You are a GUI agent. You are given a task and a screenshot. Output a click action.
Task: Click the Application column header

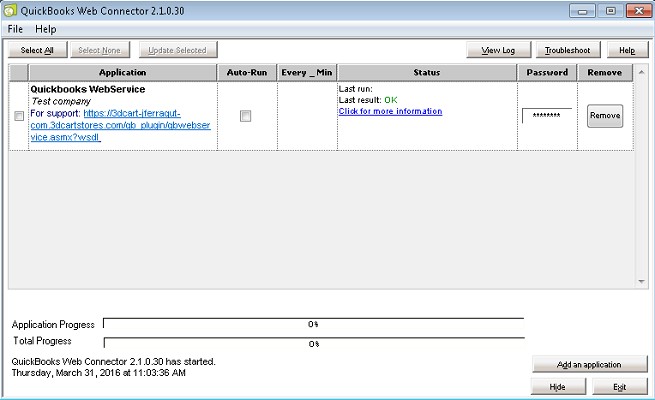(x=122, y=73)
